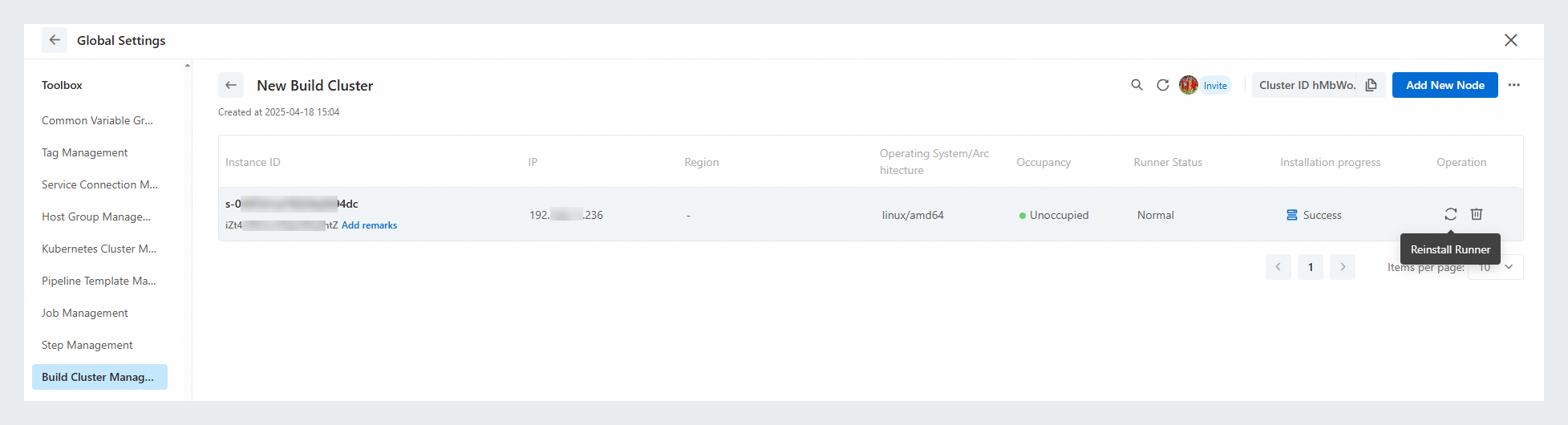Select Job Management from Toolbox
This screenshot has width=1568, height=425.
click(x=85, y=313)
